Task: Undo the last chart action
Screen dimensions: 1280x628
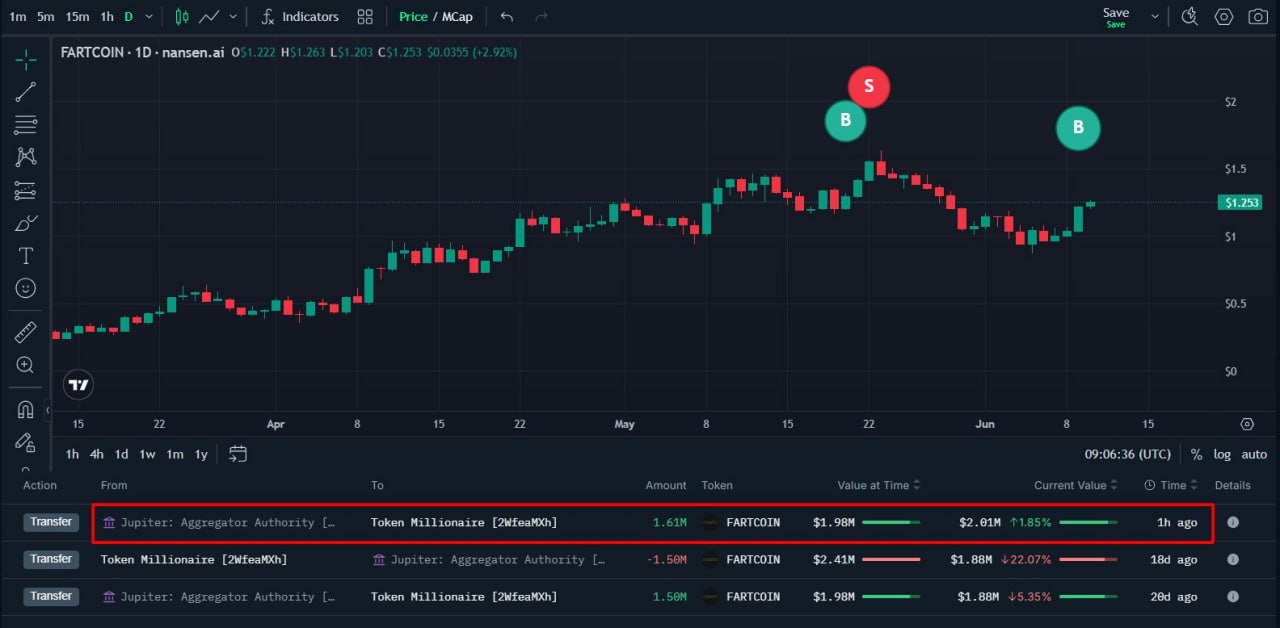Action: coord(507,17)
